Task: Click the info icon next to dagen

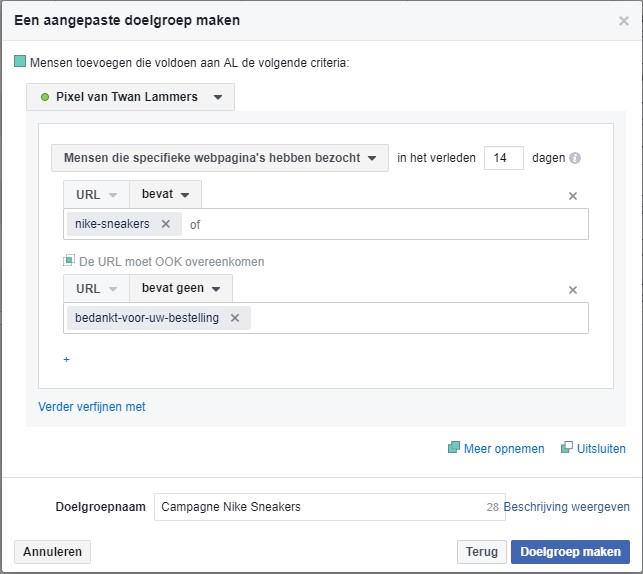Action: 575,158
